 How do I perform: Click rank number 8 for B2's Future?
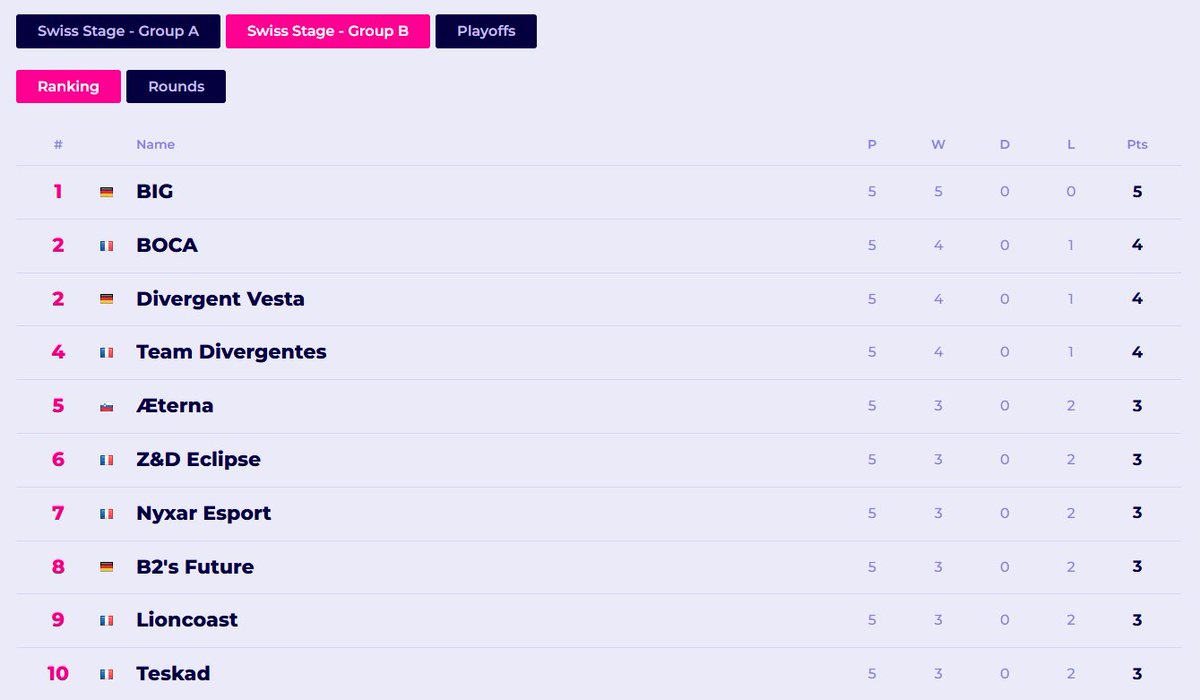58,567
